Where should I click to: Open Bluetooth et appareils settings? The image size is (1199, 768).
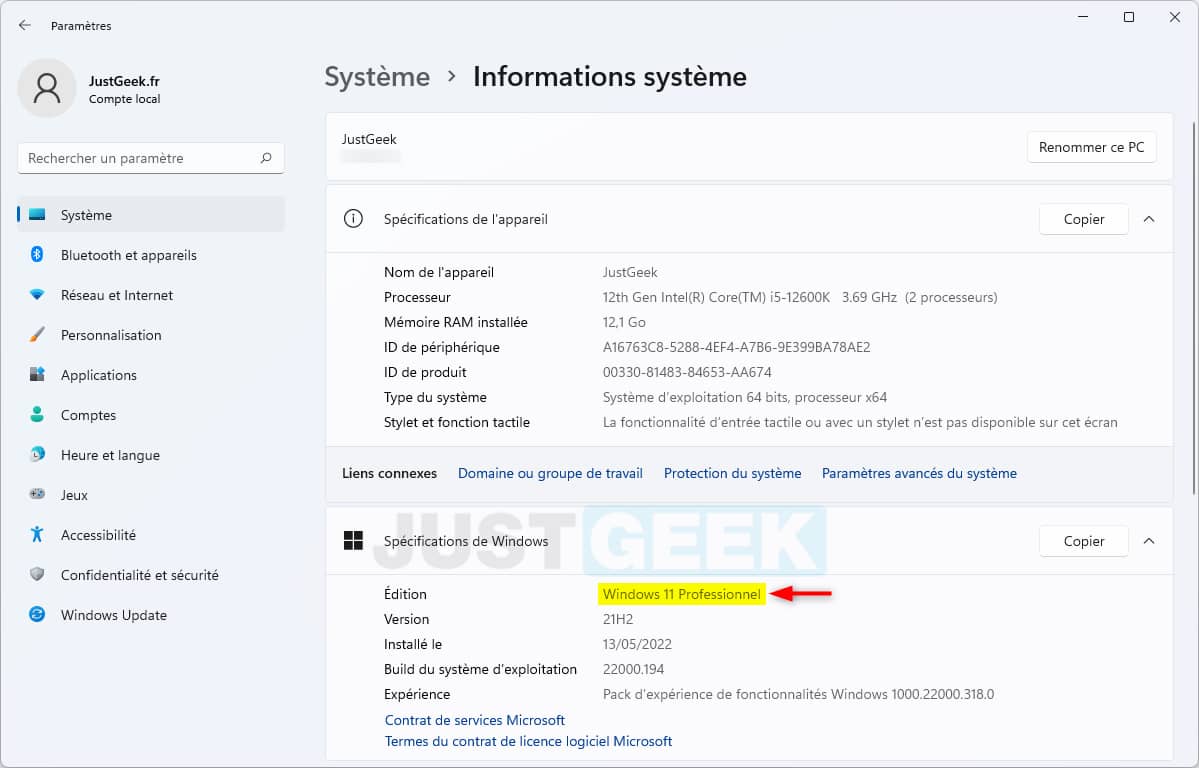point(151,255)
